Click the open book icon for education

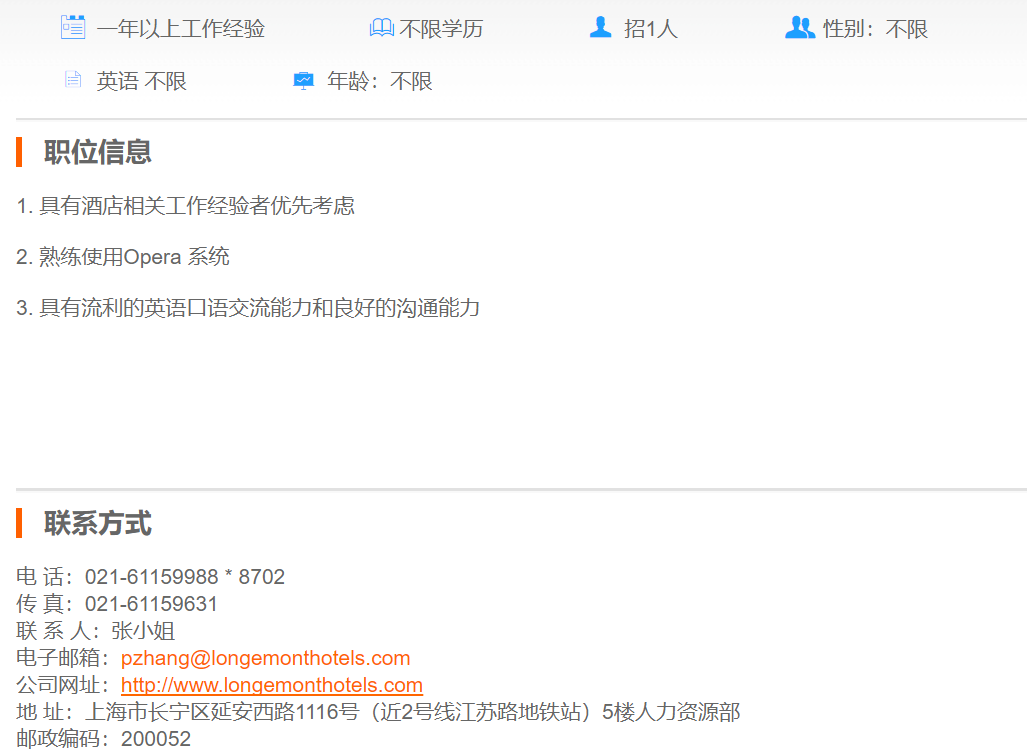[x=381, y=28]
